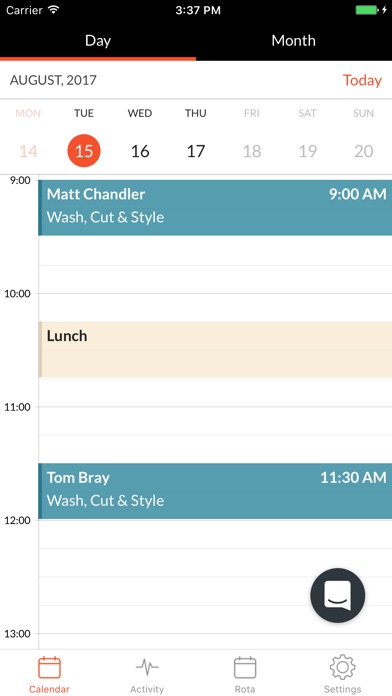Switch to the Month view tab

coord(293,40)
